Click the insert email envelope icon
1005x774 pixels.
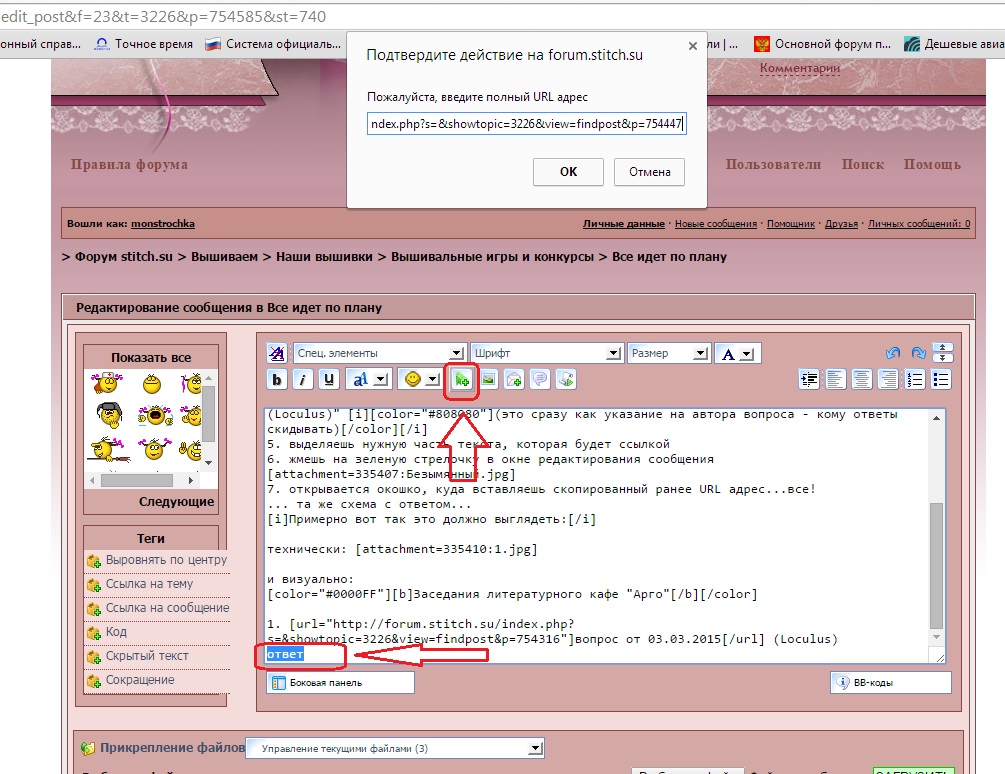[514, 379]
